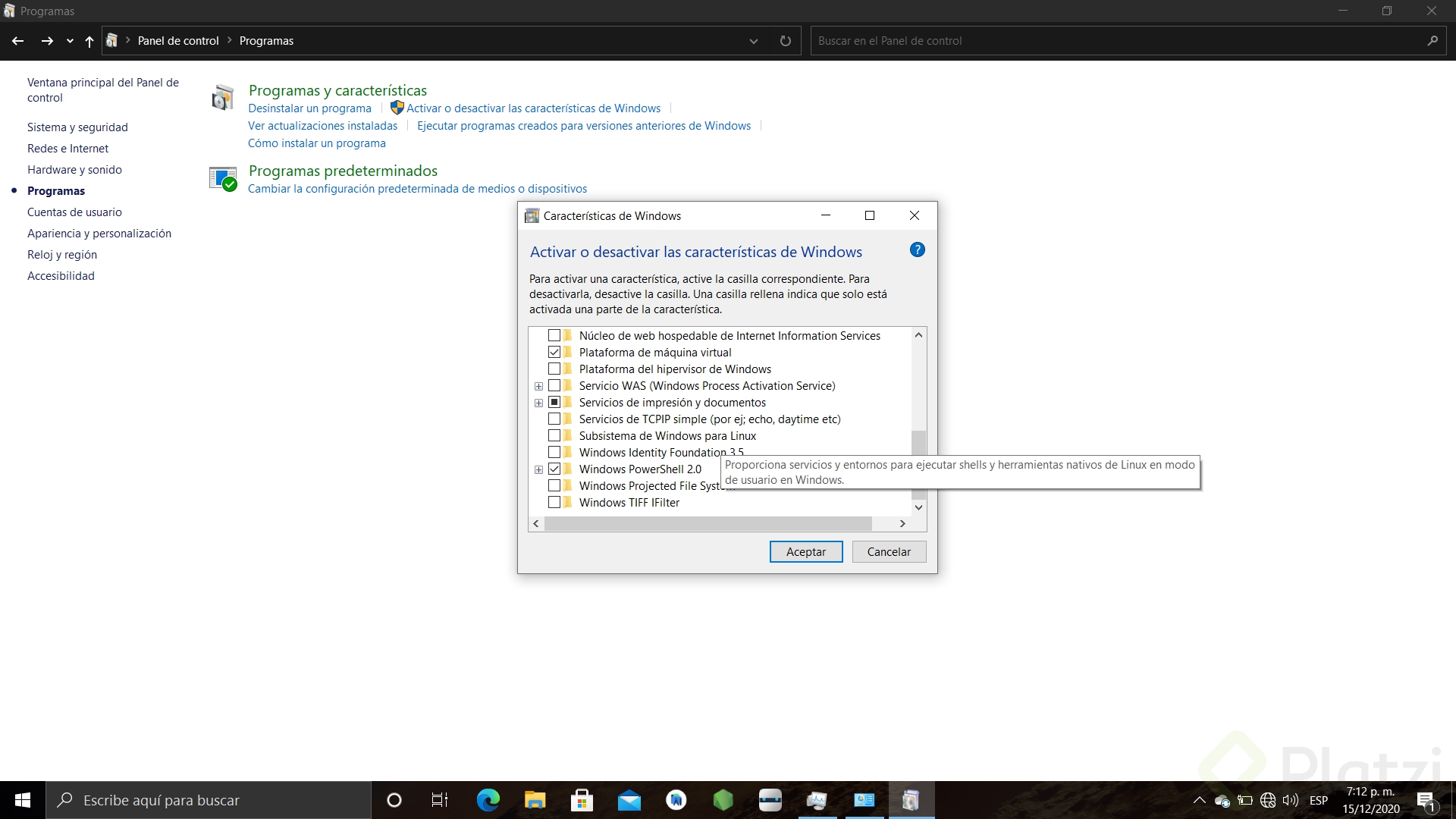Click the search magnifier icon in Control Panel
Viewport: 1456px width, 819px height.
(x=1432, y=41)
